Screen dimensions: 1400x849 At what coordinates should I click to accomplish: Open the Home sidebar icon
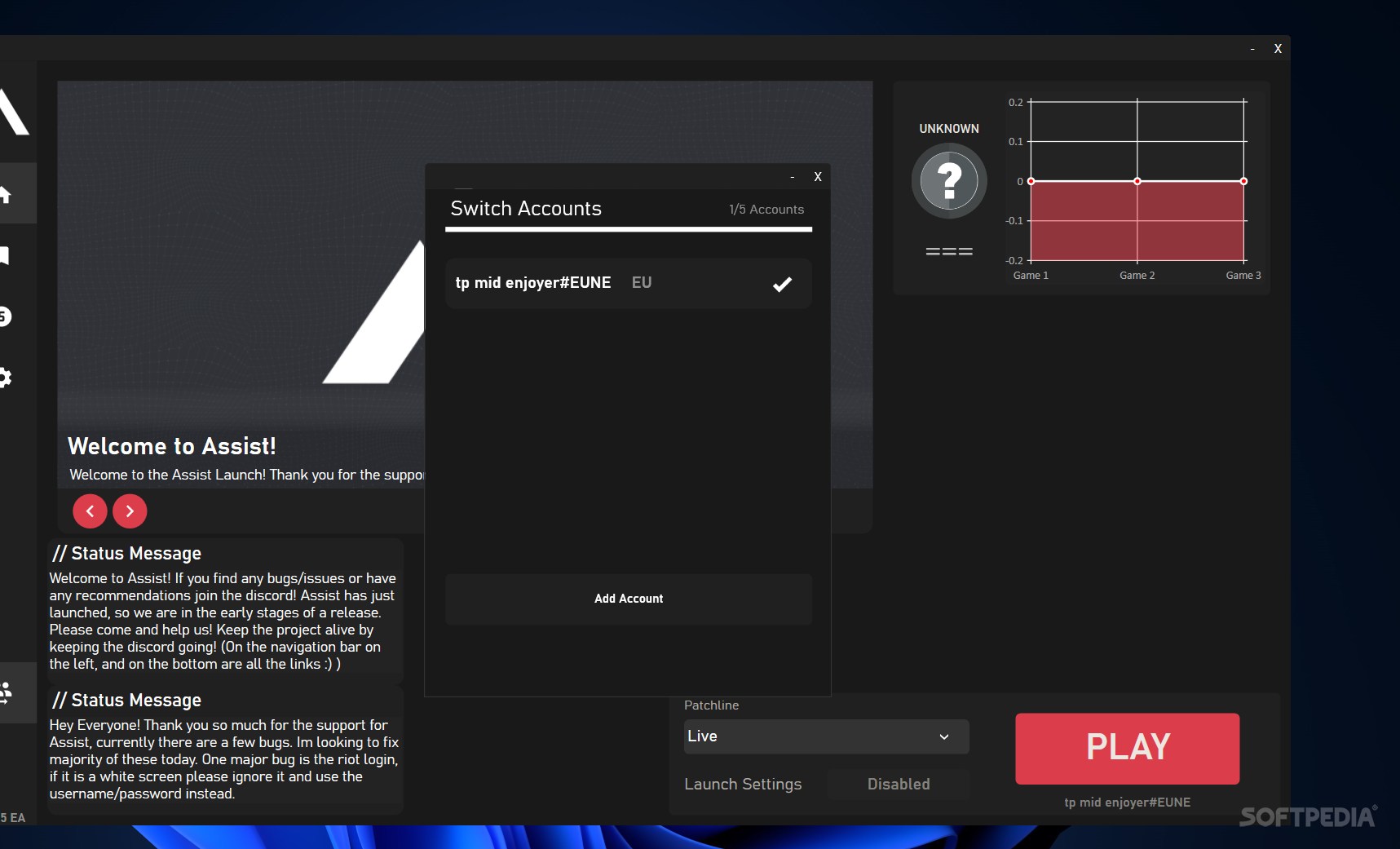(6, 194)
